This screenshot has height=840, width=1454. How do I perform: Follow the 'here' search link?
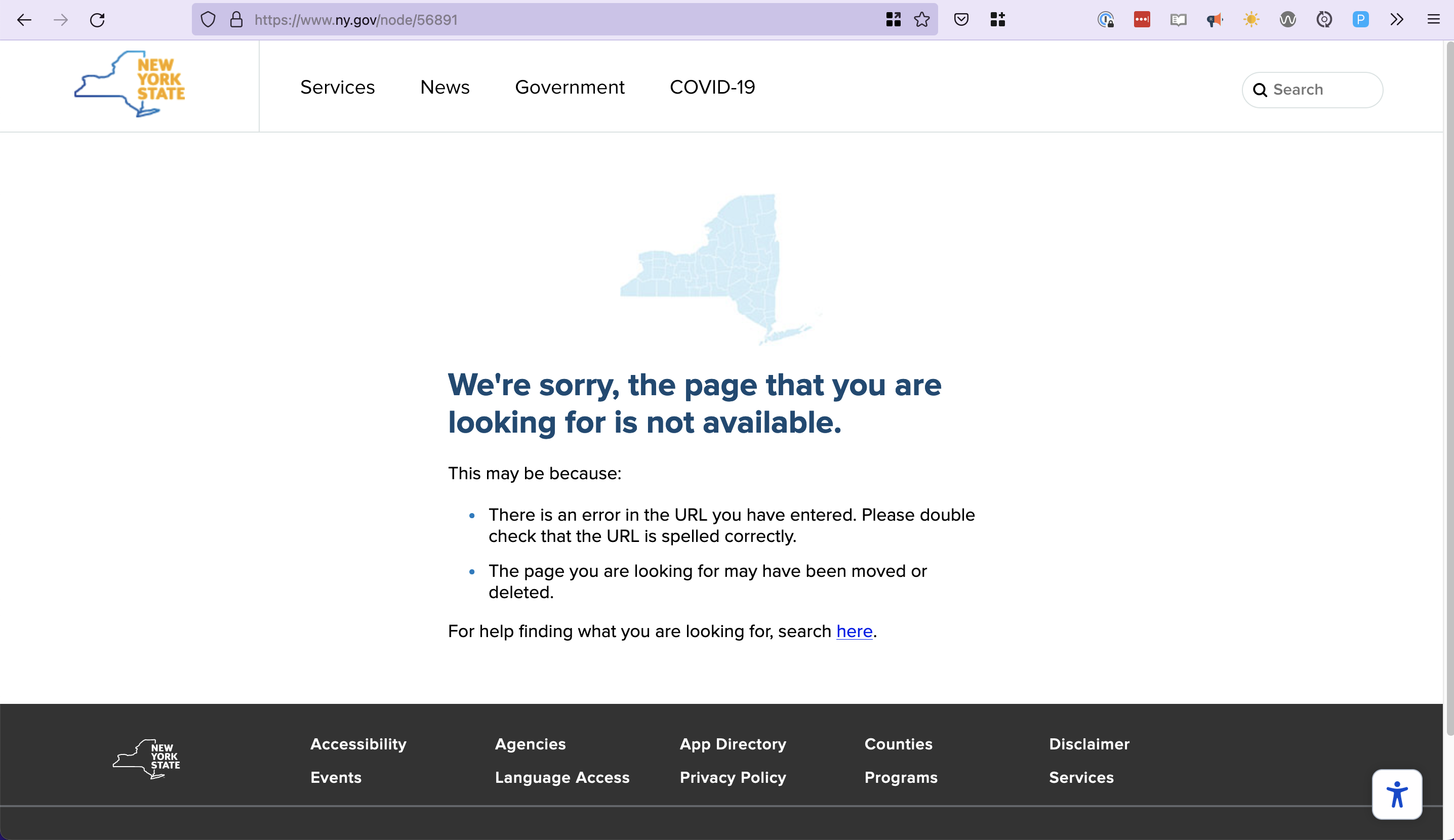[x=854, y=632]
